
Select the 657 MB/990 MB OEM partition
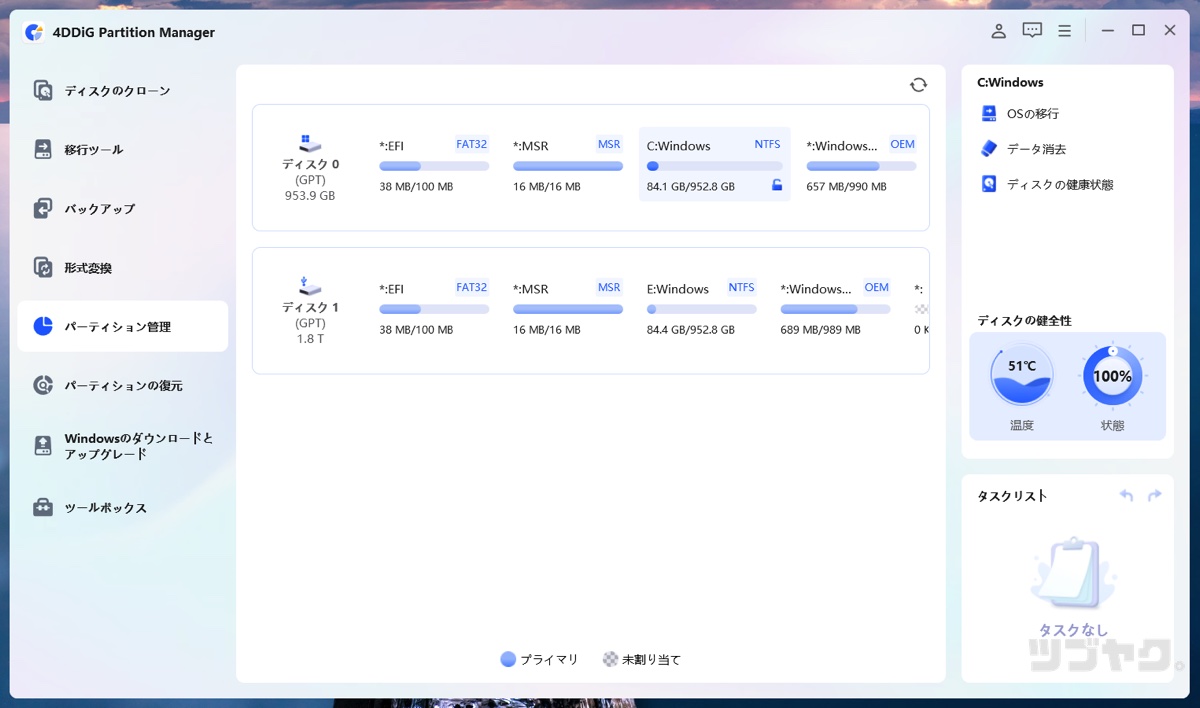861,165
